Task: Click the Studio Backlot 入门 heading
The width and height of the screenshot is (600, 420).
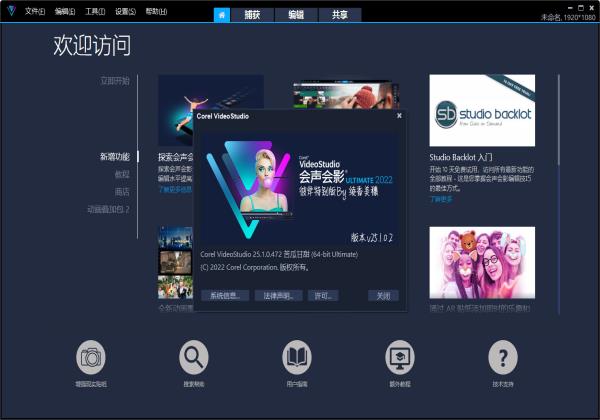Action: [461, 157]
